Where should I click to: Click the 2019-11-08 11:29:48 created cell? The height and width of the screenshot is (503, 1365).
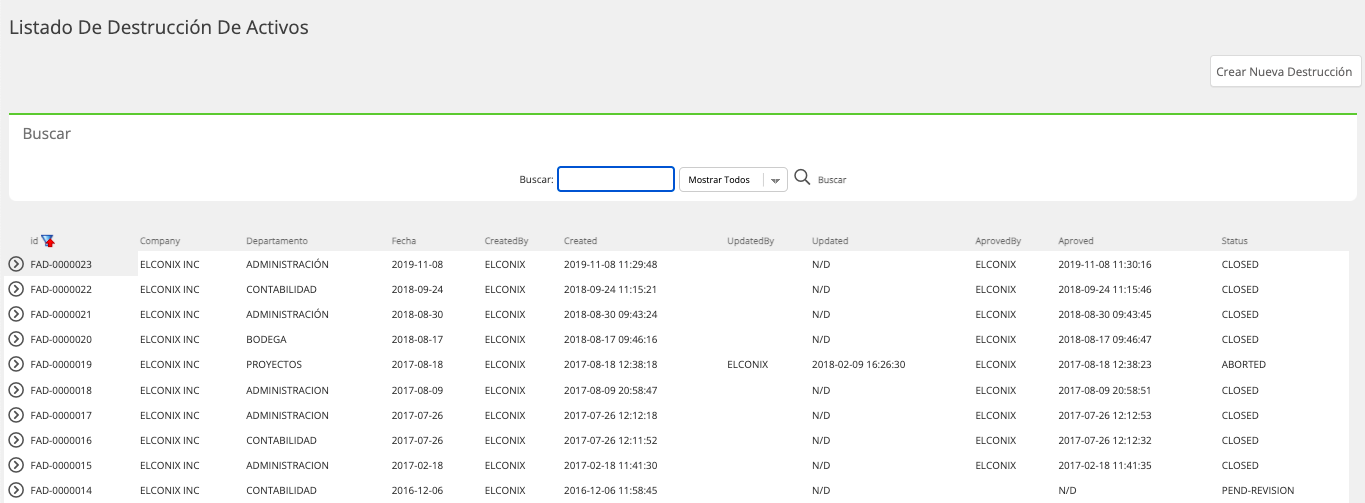tap(611, 265)
